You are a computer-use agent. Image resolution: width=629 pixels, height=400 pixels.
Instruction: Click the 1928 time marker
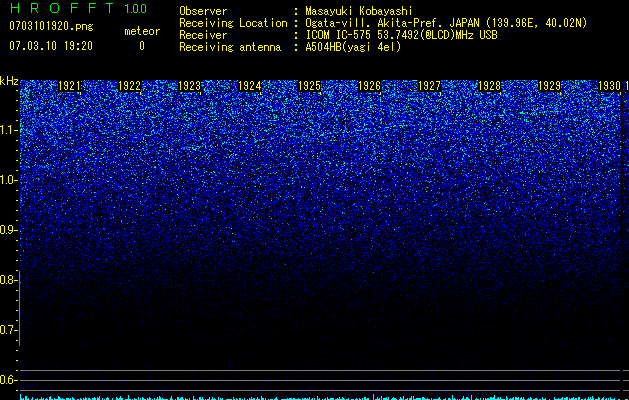pos(490,86)
